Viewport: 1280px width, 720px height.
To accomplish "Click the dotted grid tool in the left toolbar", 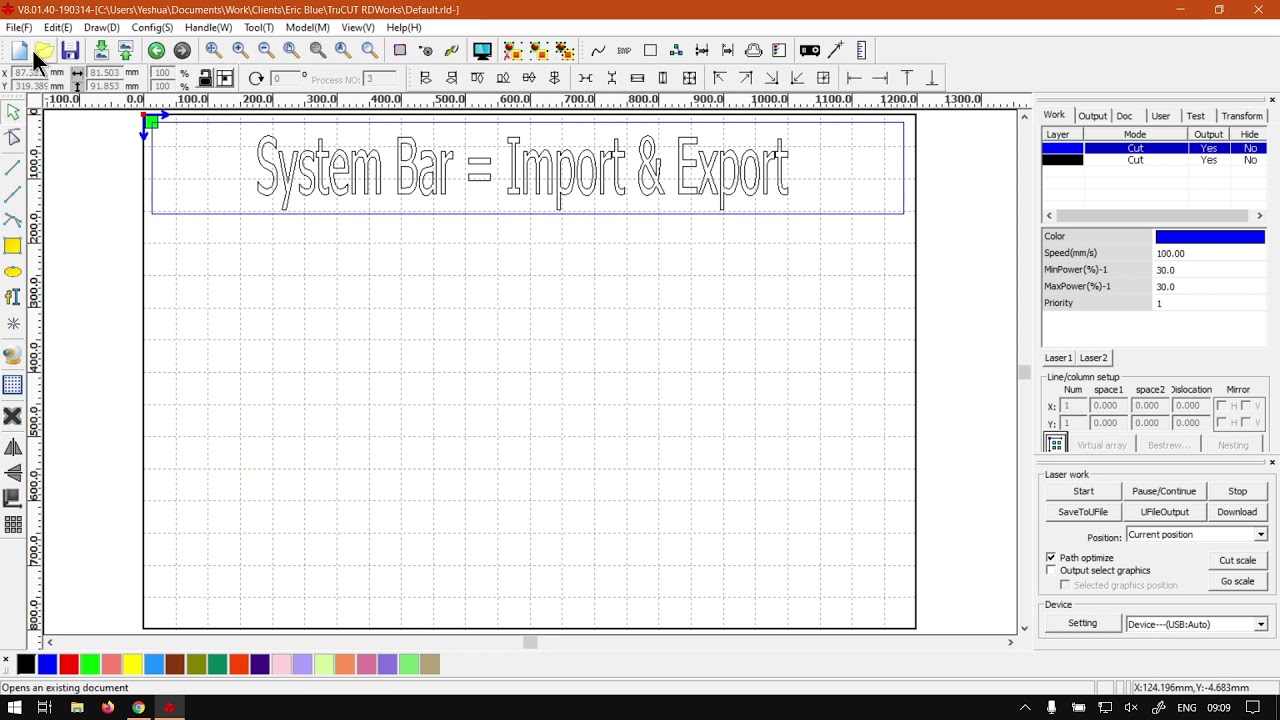I will (13, 385).
